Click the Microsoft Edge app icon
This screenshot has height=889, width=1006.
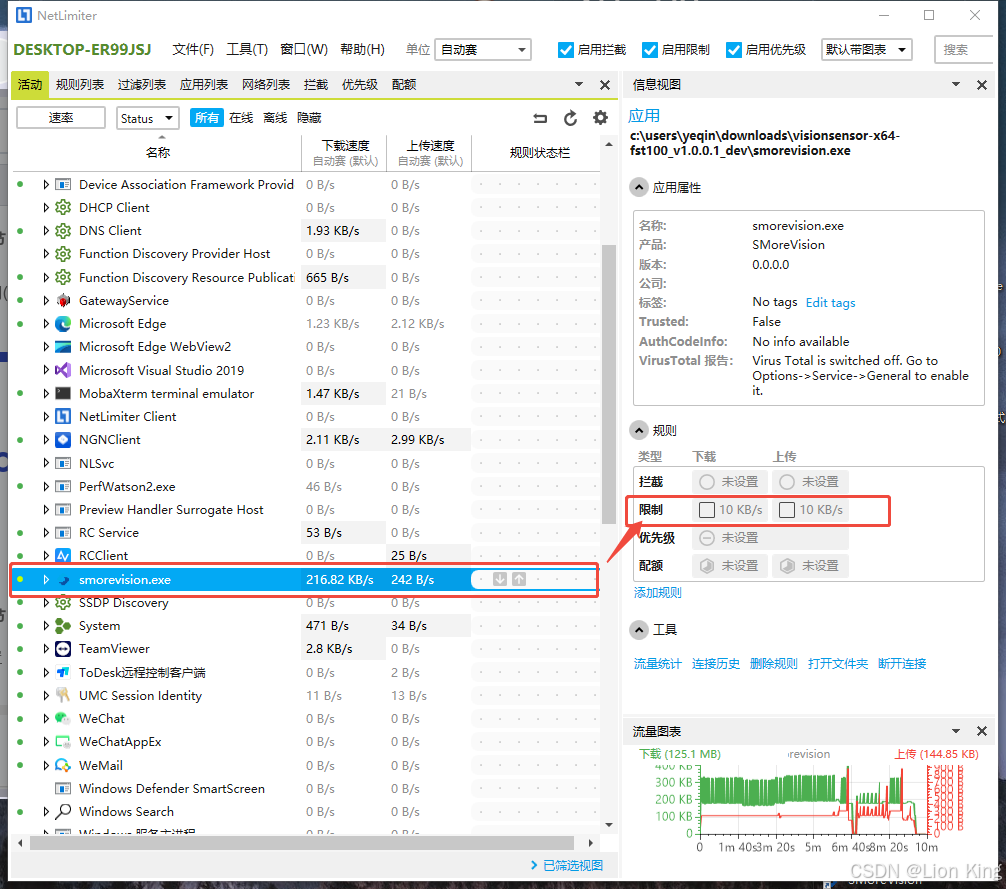pos(63,324)
